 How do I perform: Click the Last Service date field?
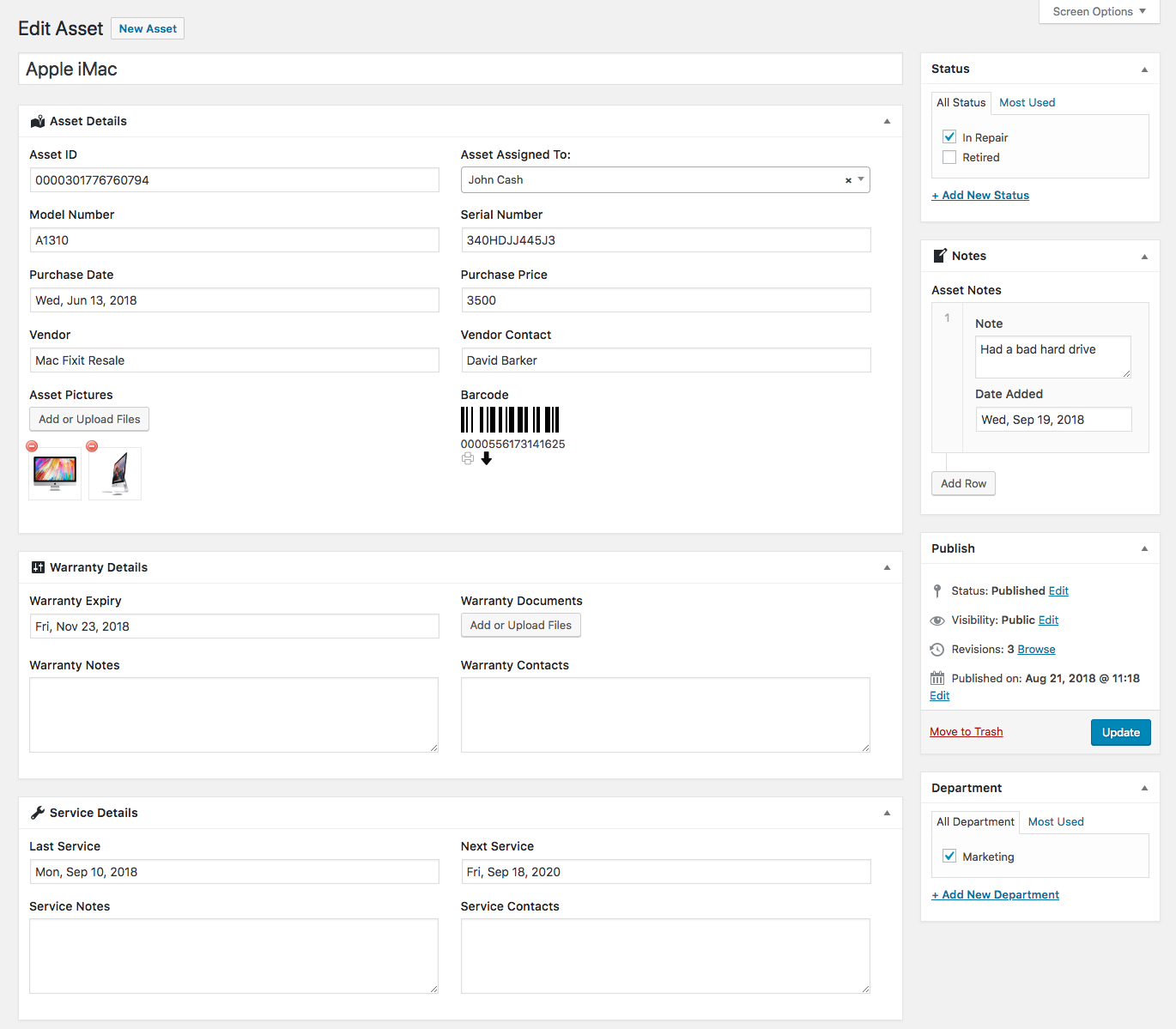point(234,872)
